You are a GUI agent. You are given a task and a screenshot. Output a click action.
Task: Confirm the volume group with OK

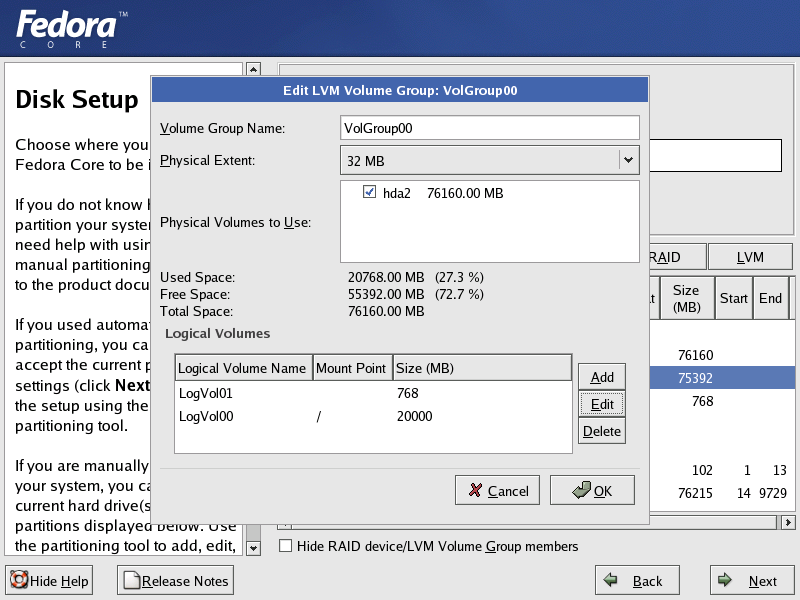[x=592, y=490]
